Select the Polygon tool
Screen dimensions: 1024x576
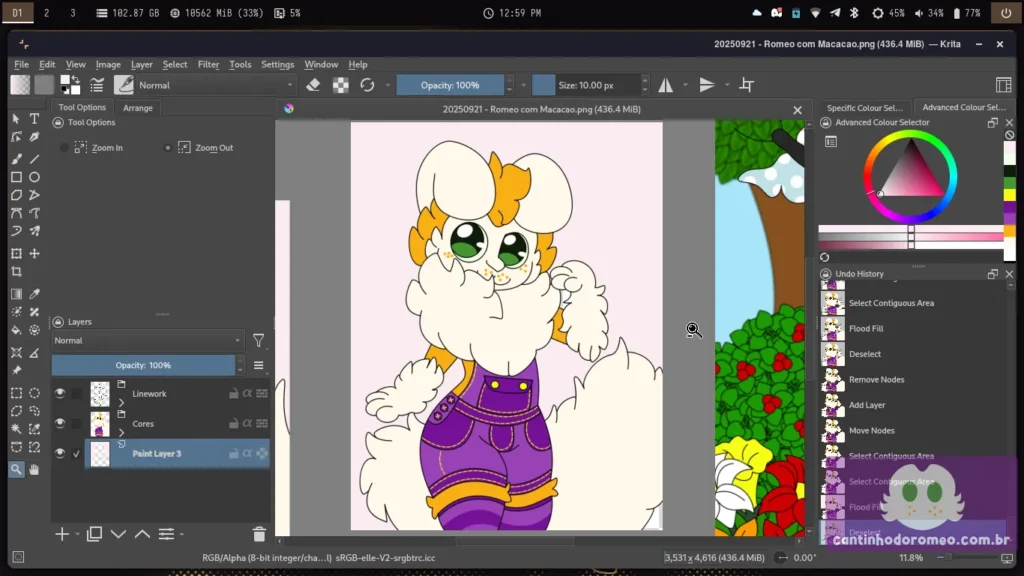16,195
